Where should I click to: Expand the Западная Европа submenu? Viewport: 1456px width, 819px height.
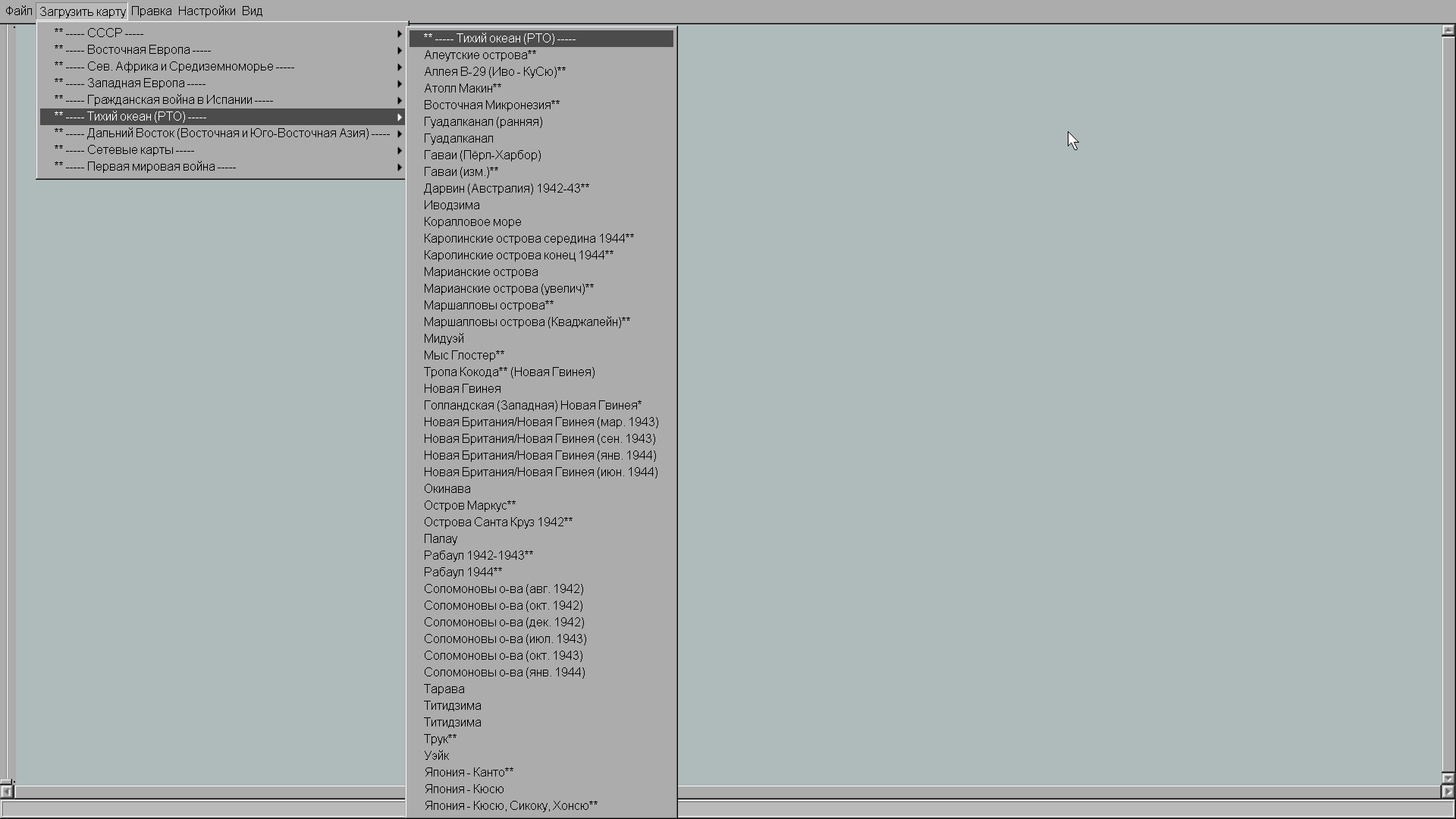point(222,83)
